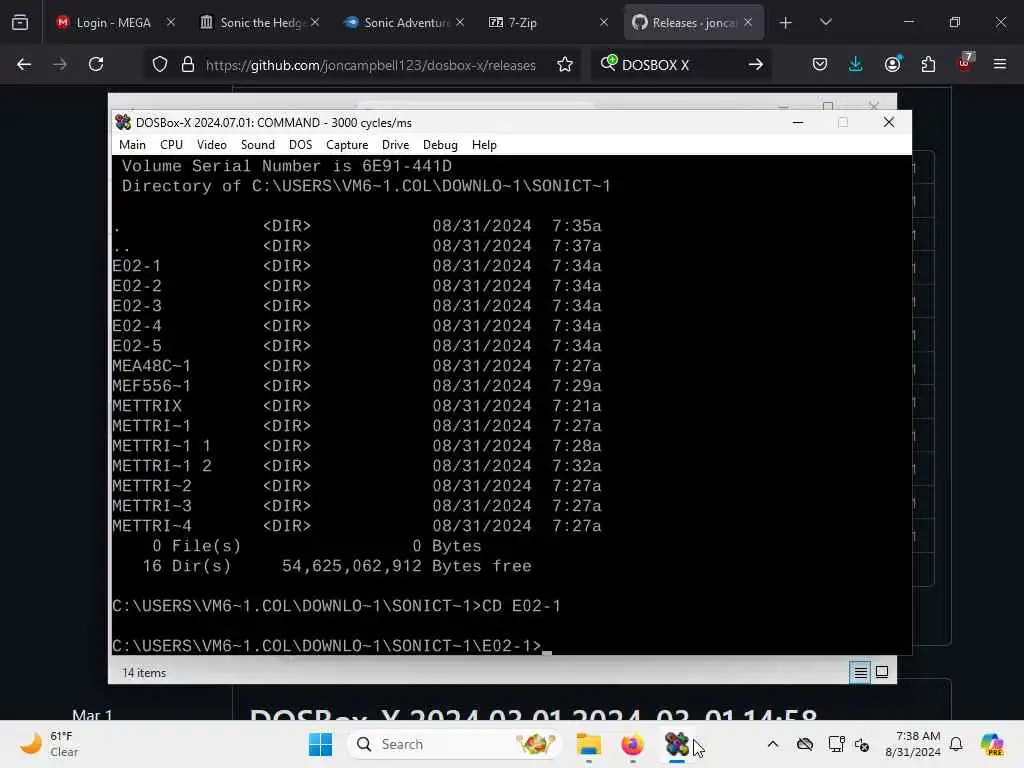
Task: Bookmark this page with the star
Action: pyautogui.click(x=565, y=64)
